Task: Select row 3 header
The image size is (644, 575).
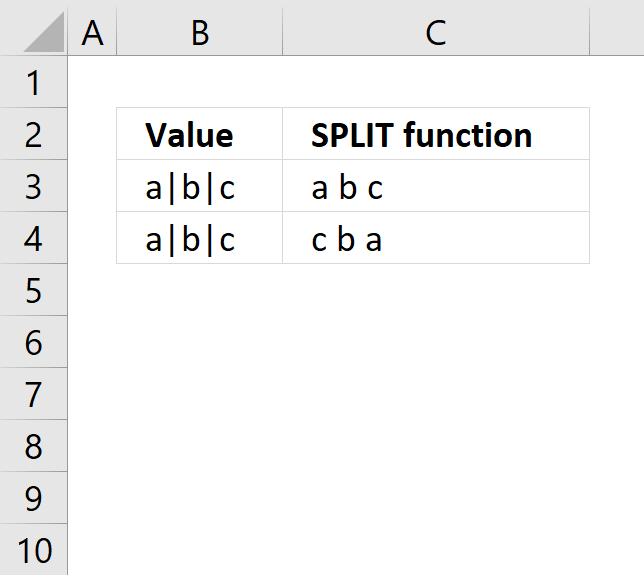Action: [34, 186]
